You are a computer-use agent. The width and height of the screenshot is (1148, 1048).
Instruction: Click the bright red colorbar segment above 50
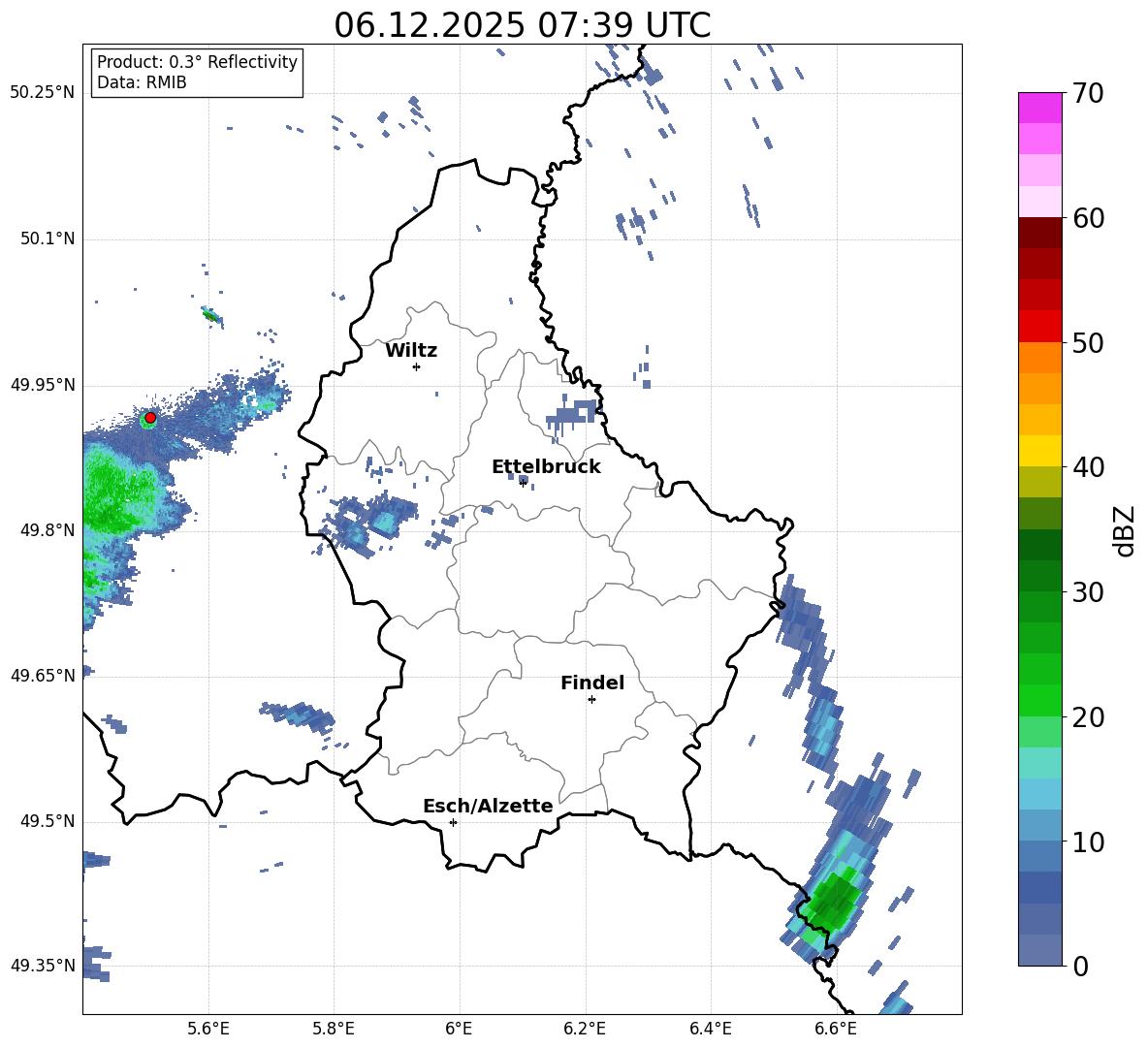1039,327
